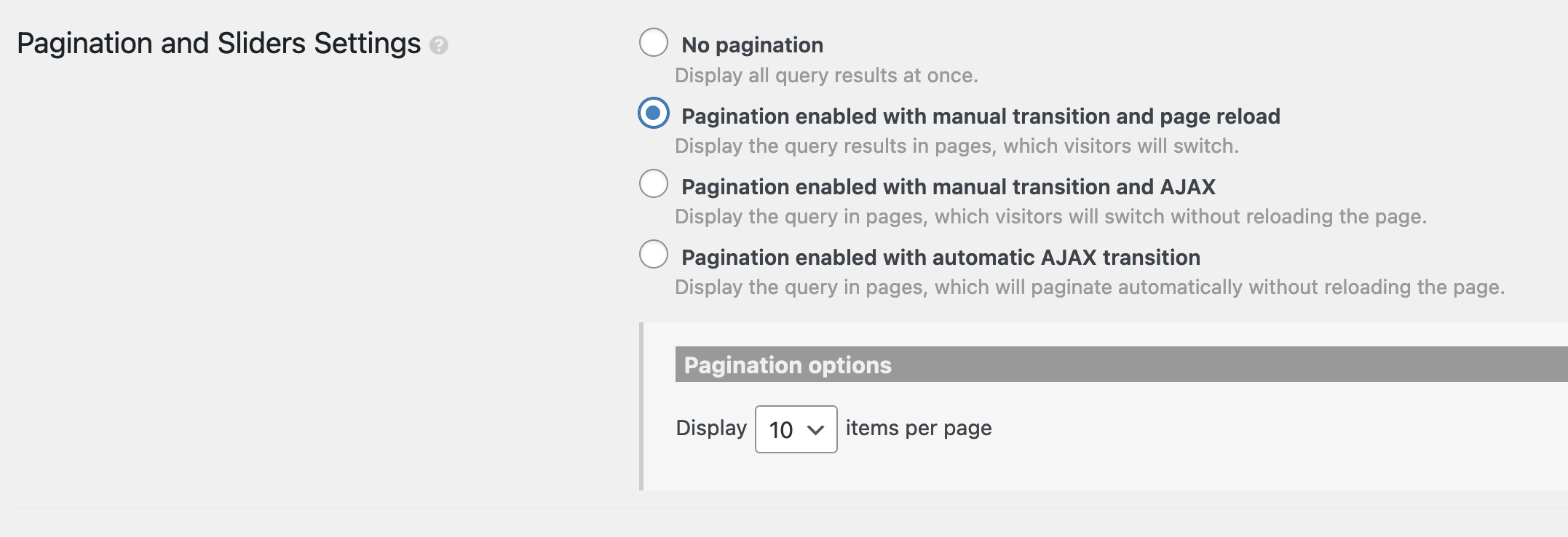The image size is (1568, 537).
Task: Click the 'No pagination' option label
Action: click(752, 45)
